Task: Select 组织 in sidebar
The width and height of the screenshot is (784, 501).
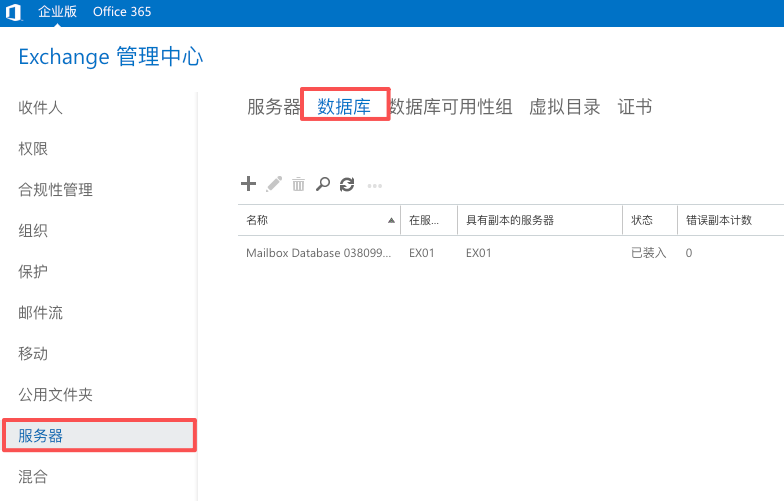Action: pos(33,230)
